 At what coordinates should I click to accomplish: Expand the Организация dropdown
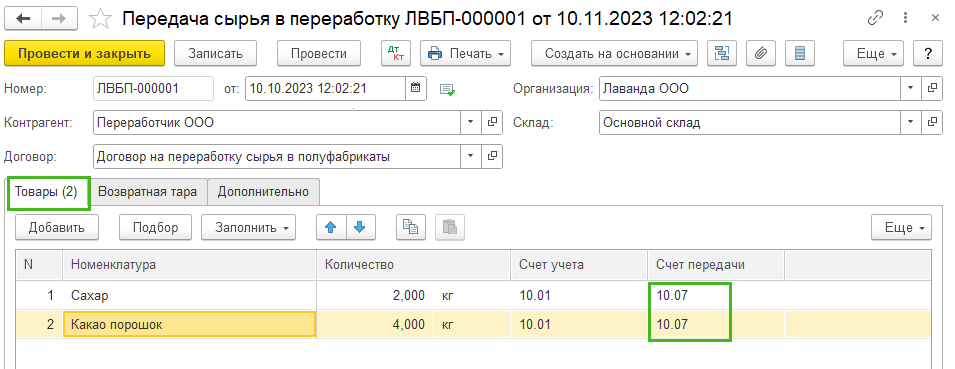coord(911,88)
